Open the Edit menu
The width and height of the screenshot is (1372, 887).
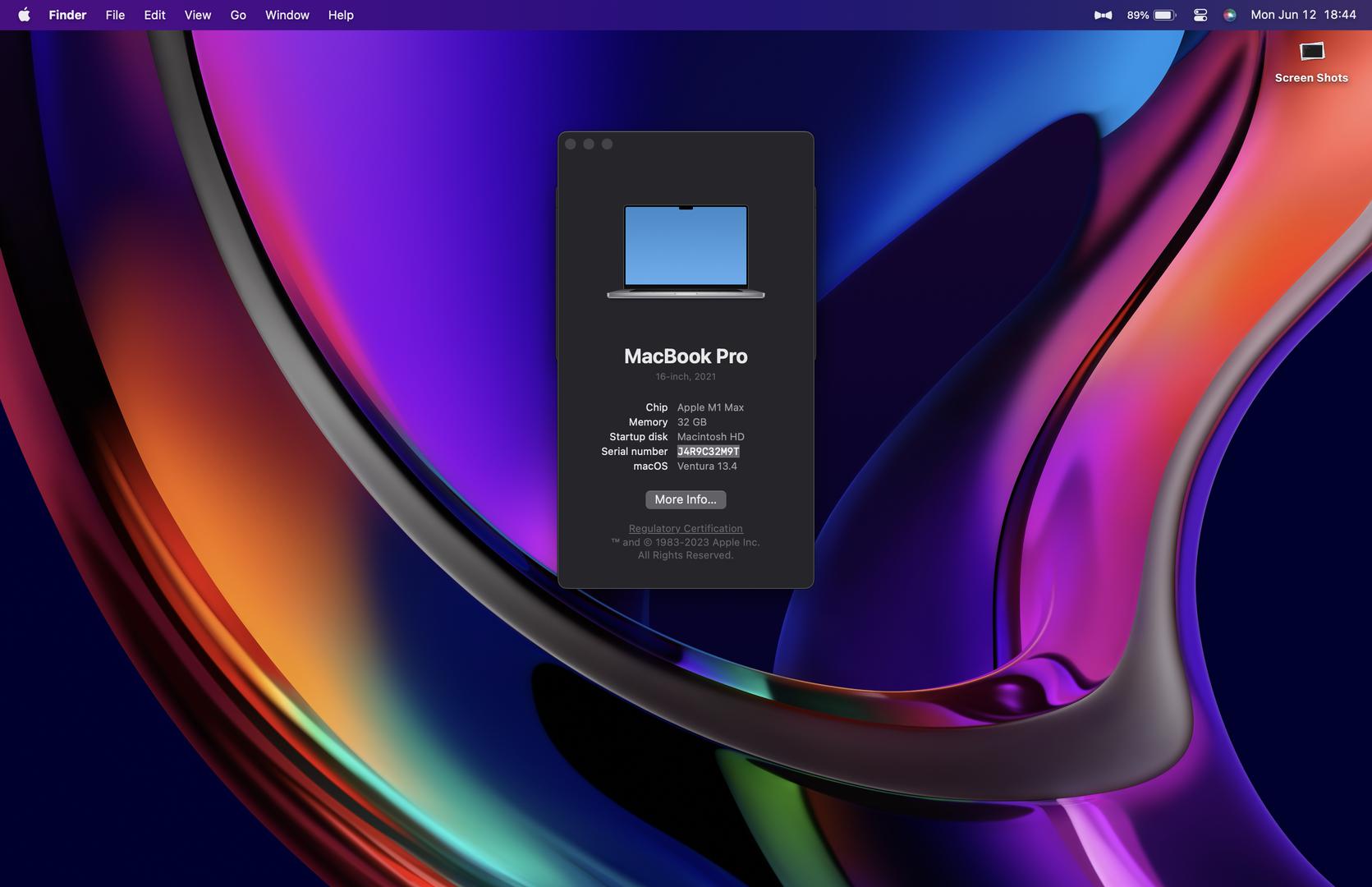click(154, 15)
